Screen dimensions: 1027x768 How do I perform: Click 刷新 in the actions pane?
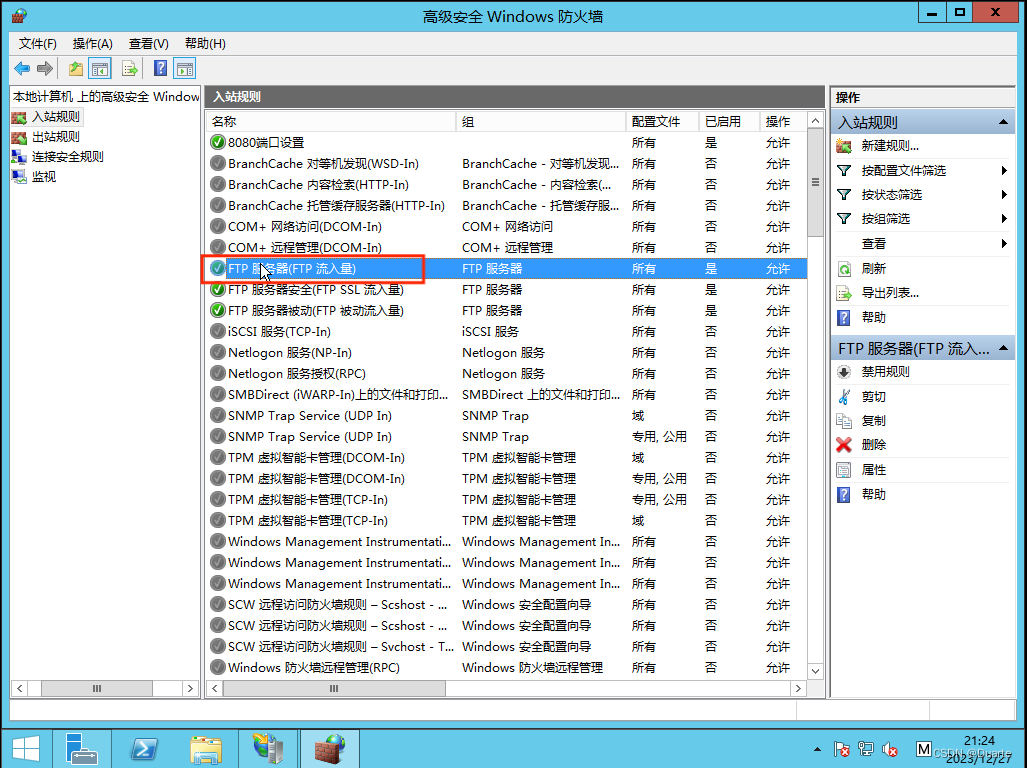(873, 269)
